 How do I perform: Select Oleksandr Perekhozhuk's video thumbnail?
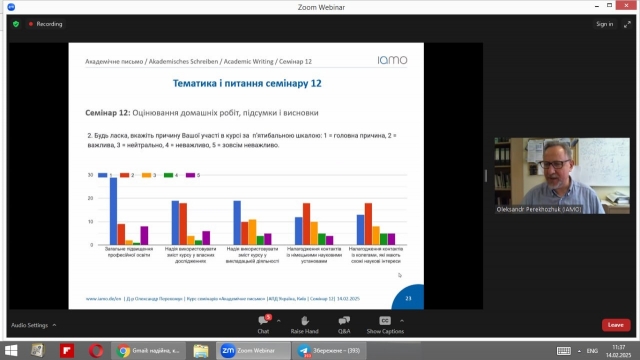pyautogui.click(x=562, y=176)
